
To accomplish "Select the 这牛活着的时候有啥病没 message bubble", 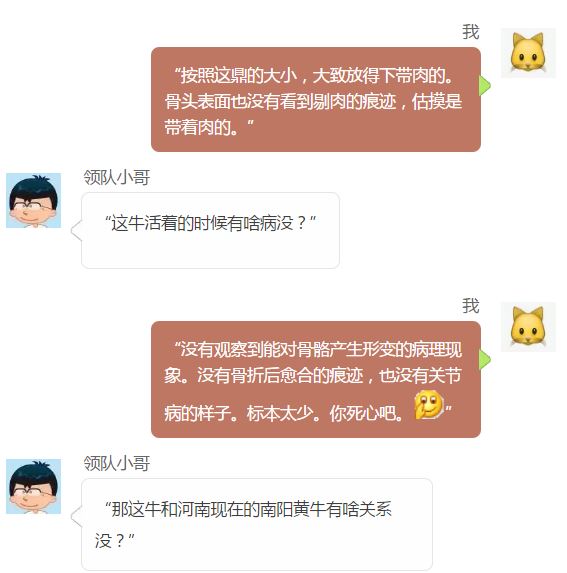I will pos(210,231).
